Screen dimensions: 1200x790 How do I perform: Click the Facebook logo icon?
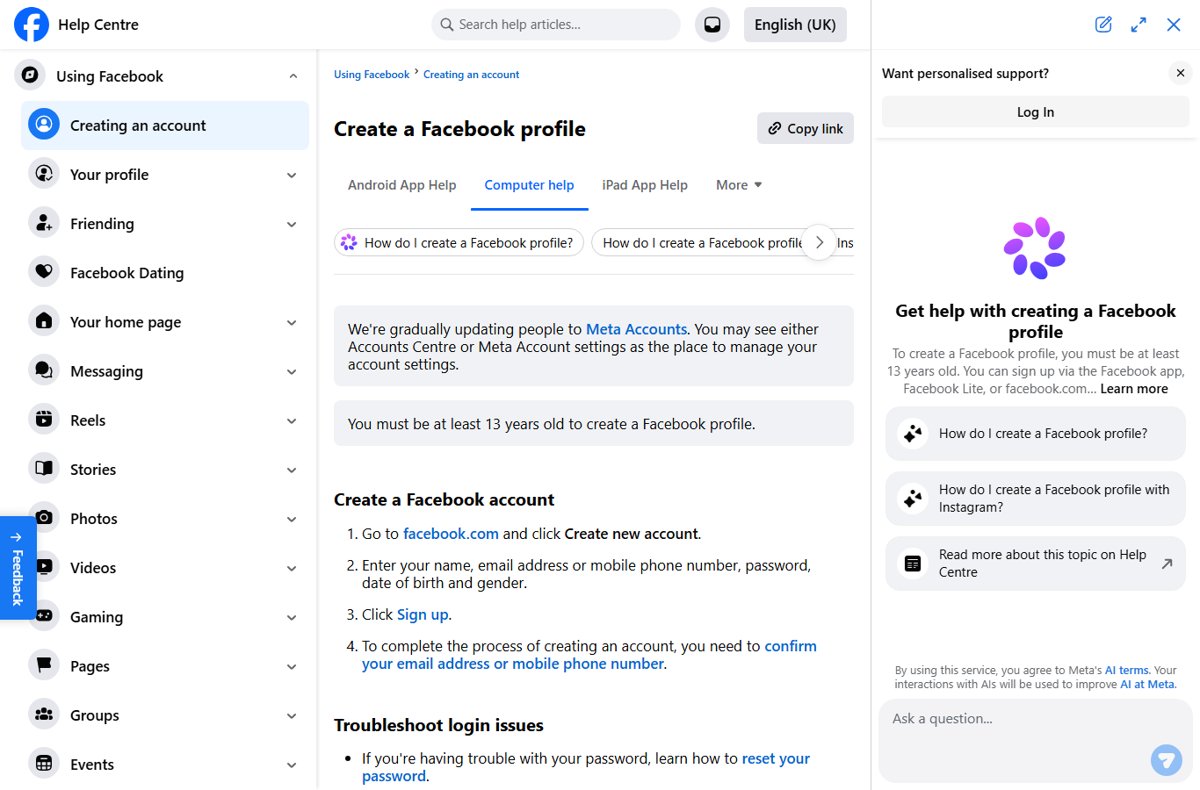(31, 24)
